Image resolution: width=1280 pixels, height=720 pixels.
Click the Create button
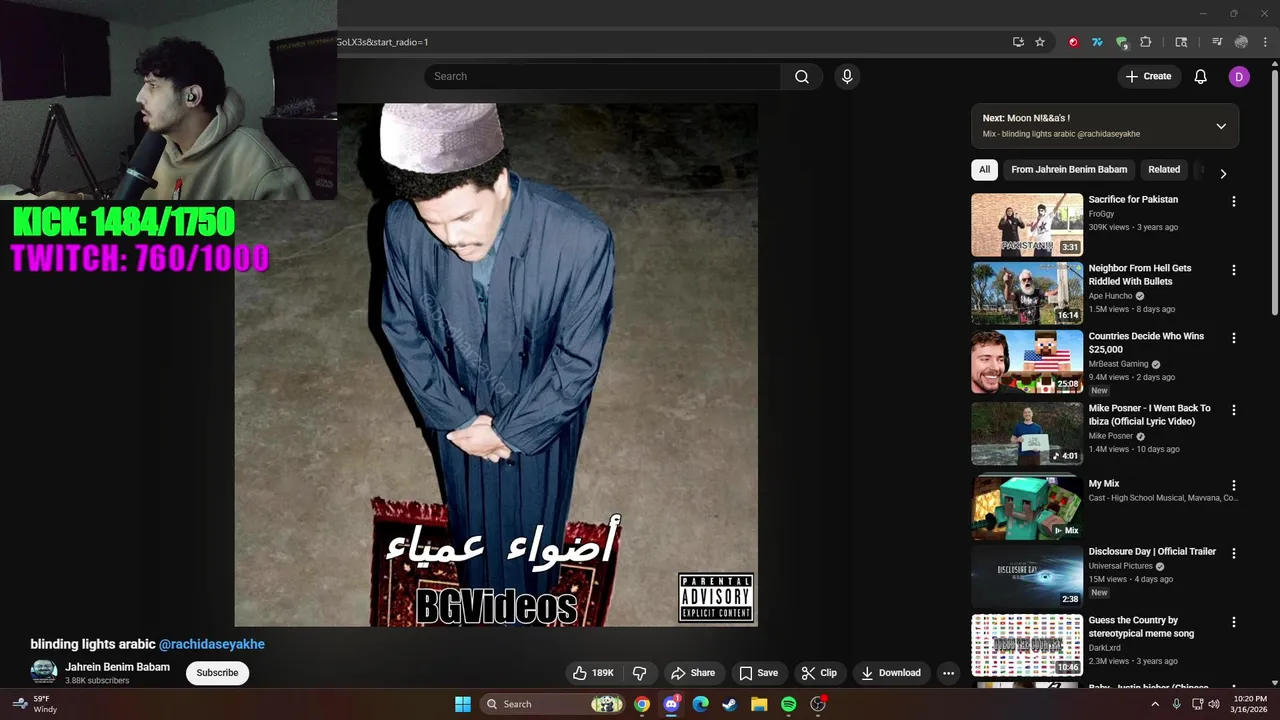[1148, 76]
